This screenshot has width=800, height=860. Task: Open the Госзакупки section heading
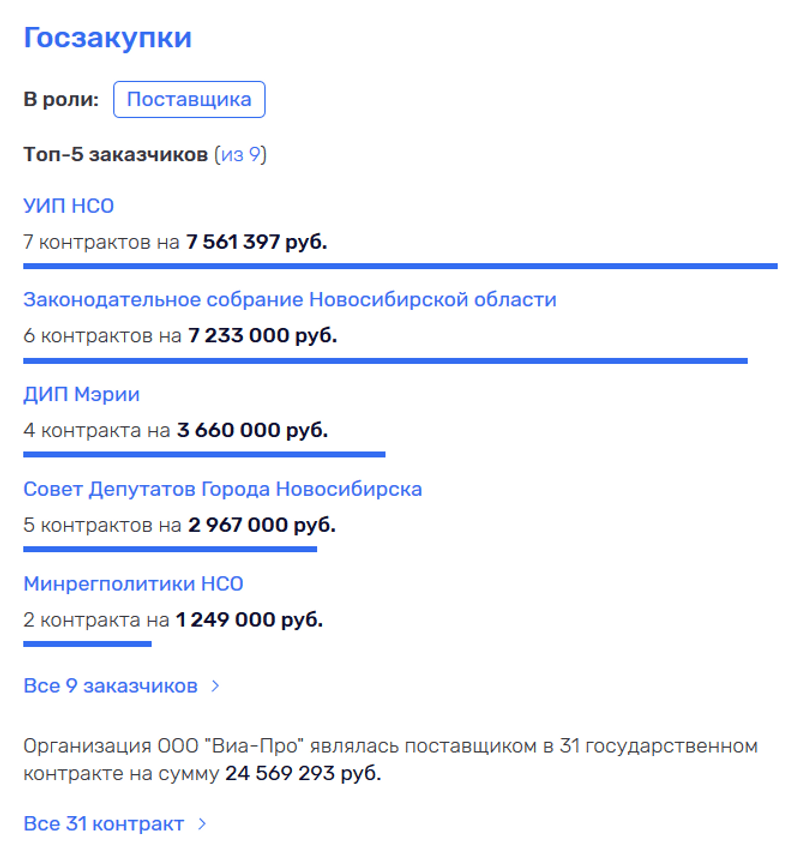click(x=107, y=38)
